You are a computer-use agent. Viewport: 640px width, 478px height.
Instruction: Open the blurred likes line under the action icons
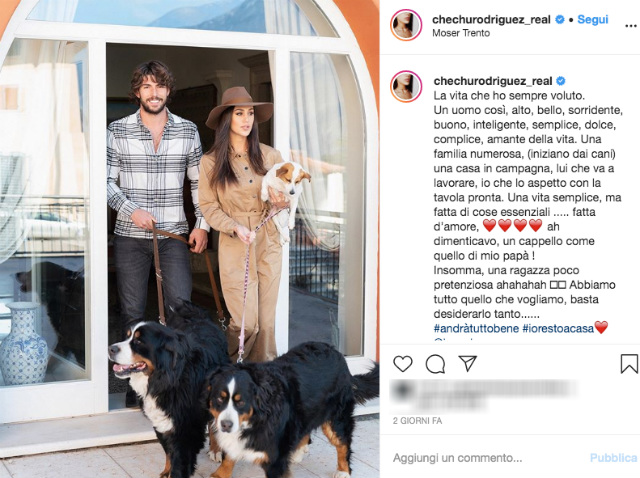[x=484, y=395]
